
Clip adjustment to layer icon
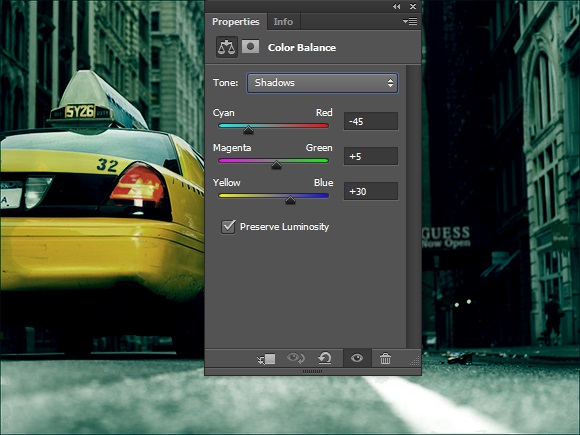pyautogui.click(x=266, y=358)
